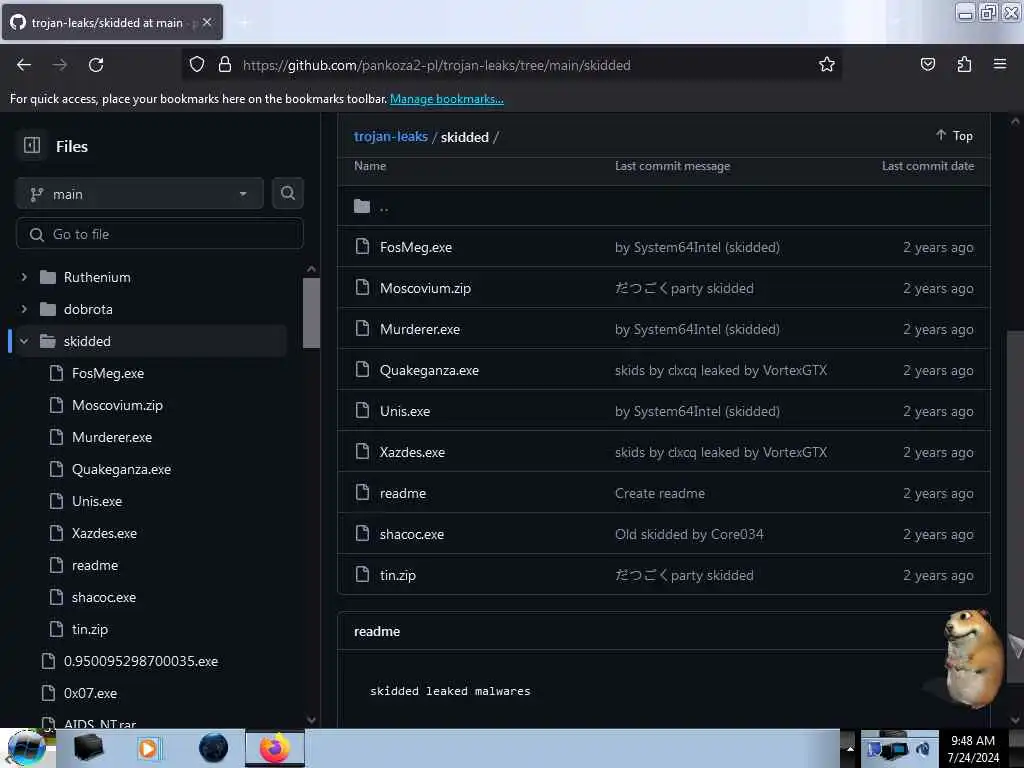
Task: Open FosMeg.exe in the file table
Action: click(x=416, y=247)
